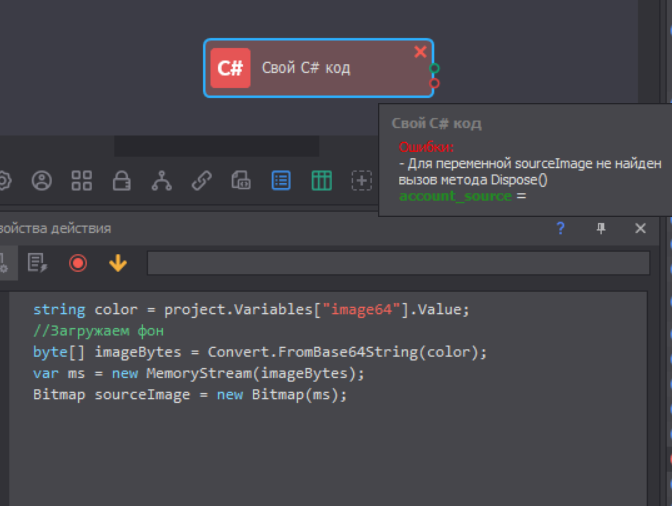The image size is (672, 506).
Task: Open the four-squares grid icon
Action: [81, 180]
